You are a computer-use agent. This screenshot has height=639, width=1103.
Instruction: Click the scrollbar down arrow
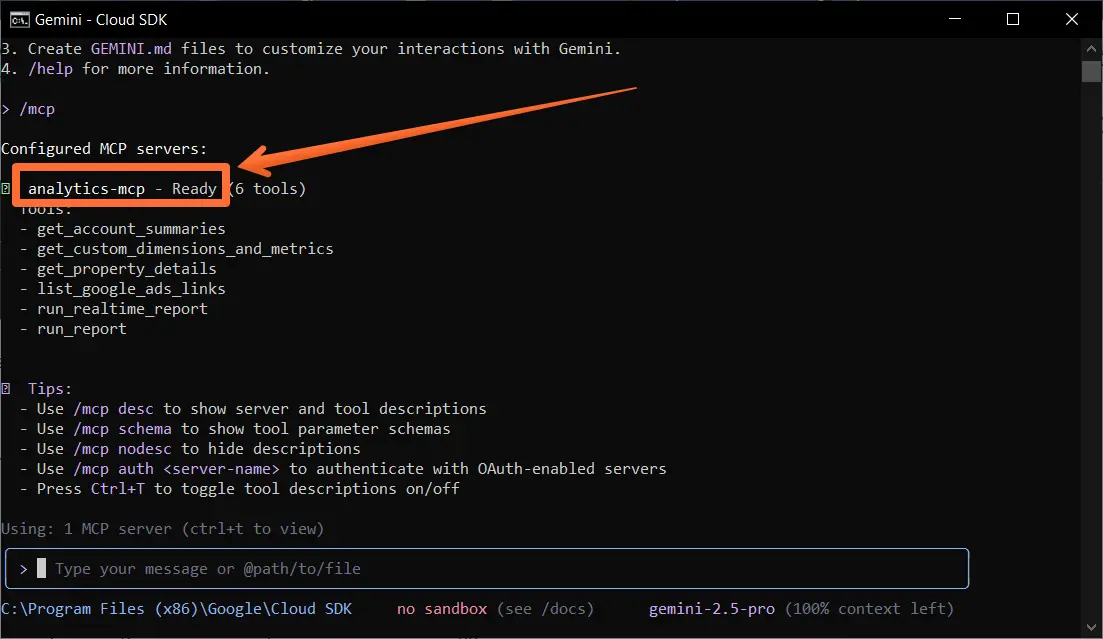(x=1091, y=629)
